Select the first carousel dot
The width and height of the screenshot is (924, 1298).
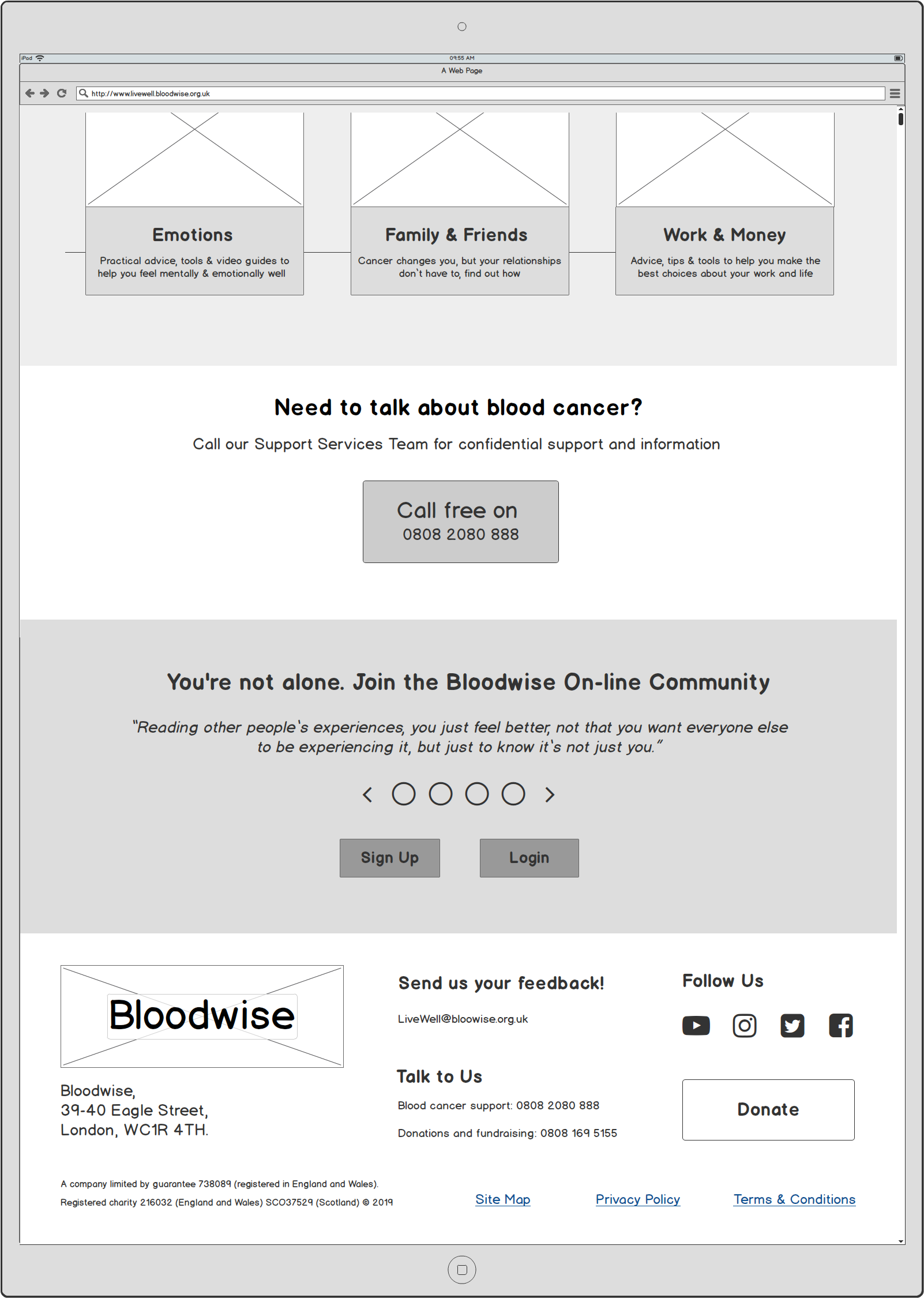404,794
